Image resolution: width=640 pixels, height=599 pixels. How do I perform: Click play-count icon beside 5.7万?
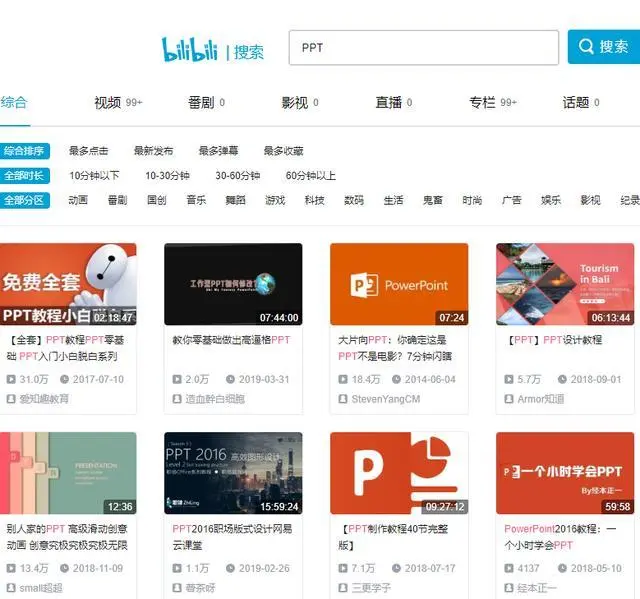point(509,379)
